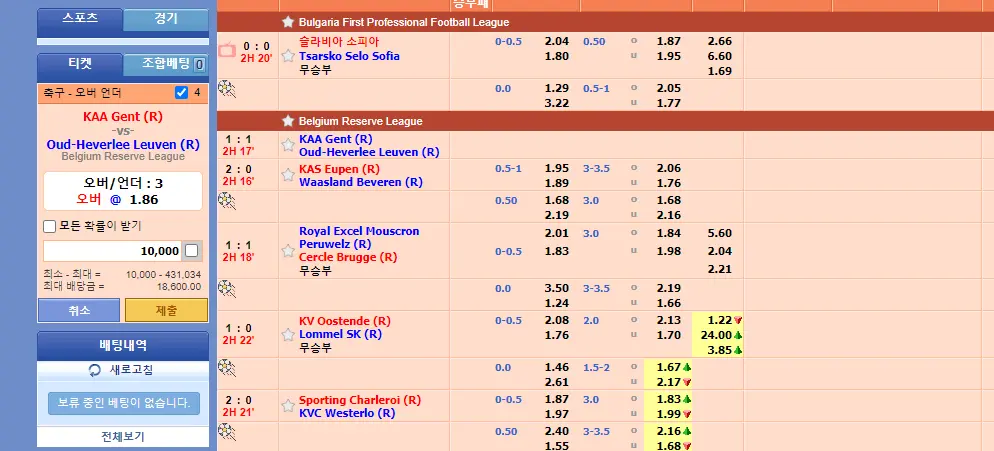Choose KAS Eupen over odds 2.06

669,168
